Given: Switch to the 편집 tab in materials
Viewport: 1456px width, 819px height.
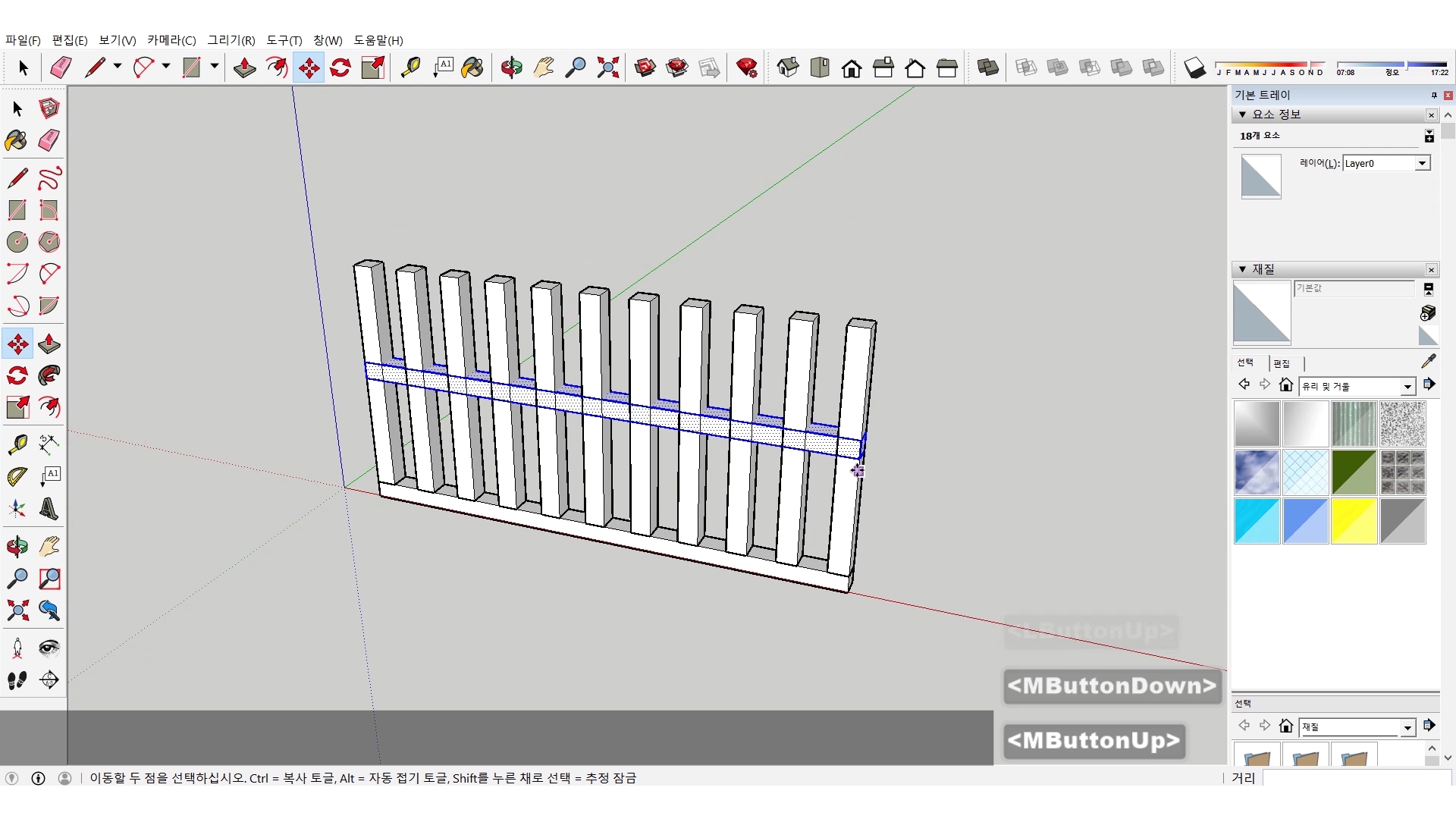Looking at the screenshot, I should pyautogui.click(x=1282, y=363).
